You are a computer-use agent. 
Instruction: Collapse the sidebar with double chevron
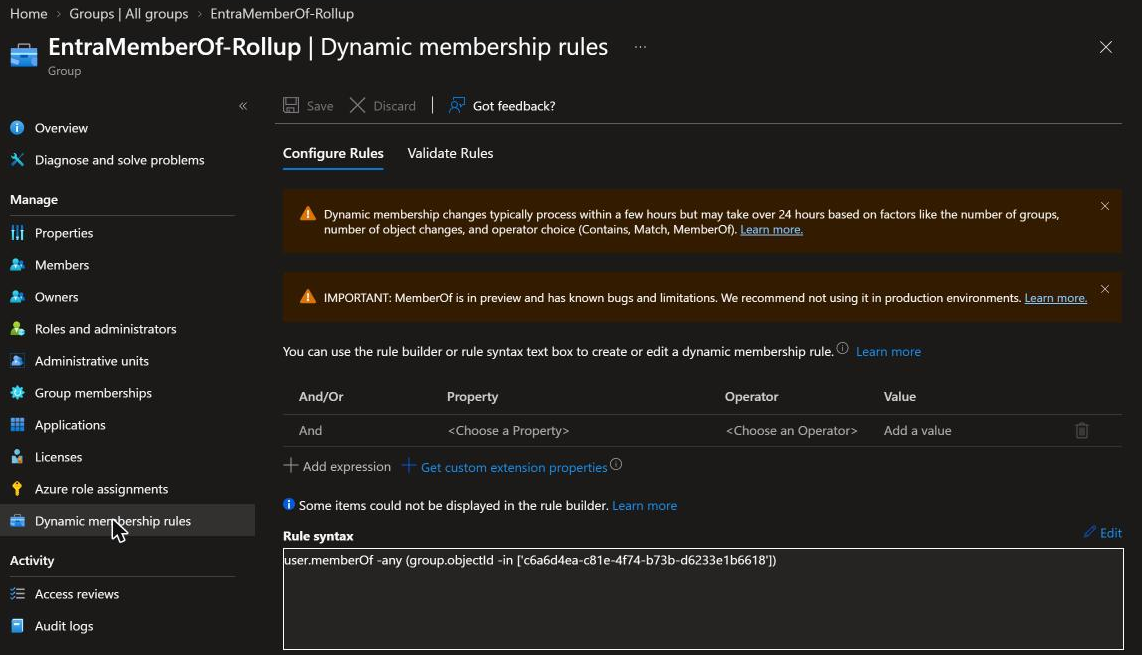243,106
